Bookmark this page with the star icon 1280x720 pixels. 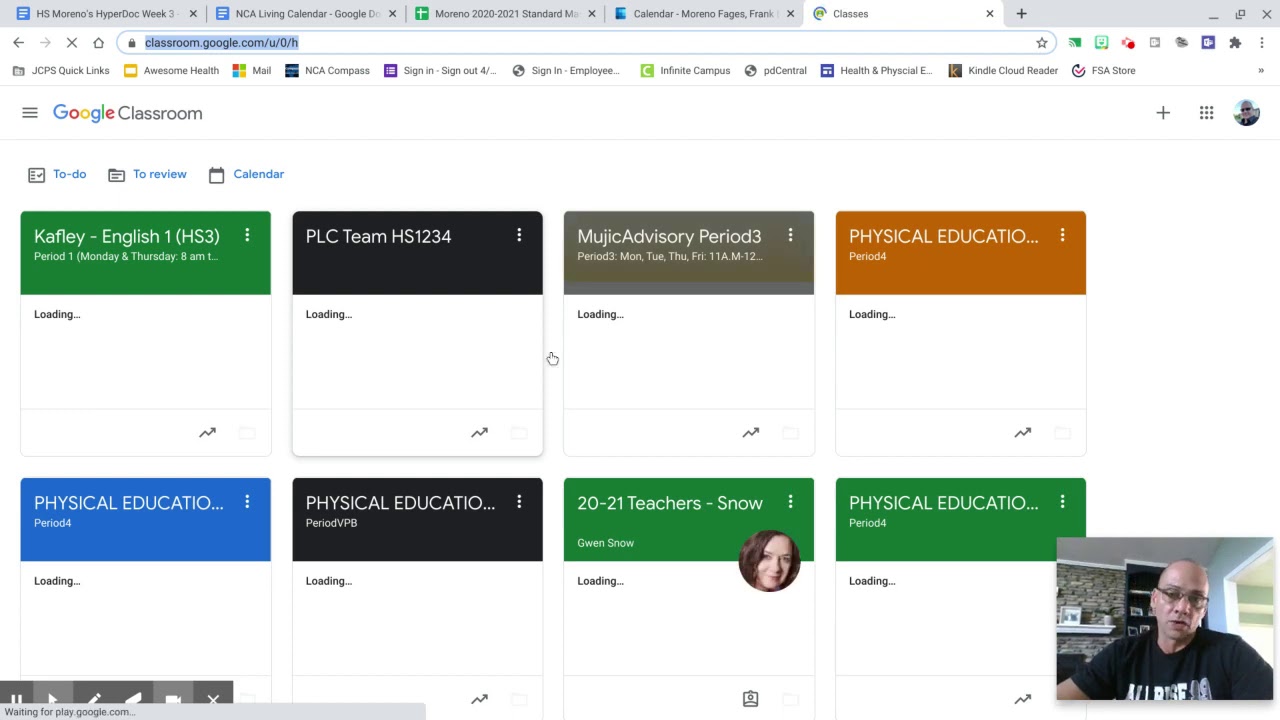click(x=1042, y=43)
